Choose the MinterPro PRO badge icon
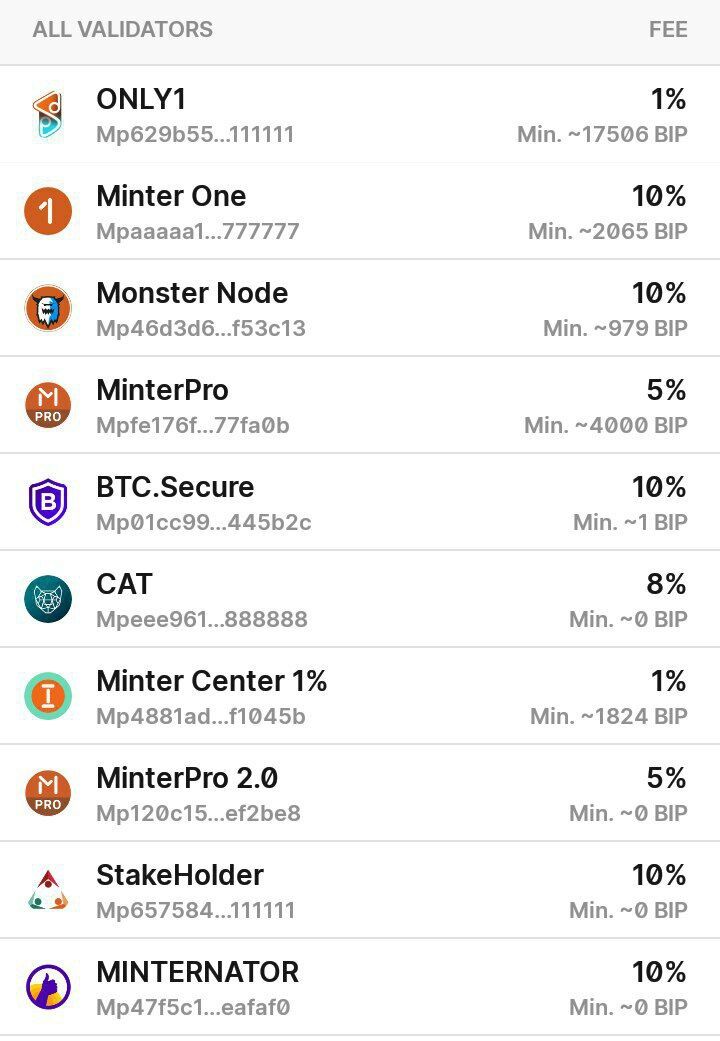Screen dimensions: 720x1041 pos(48,405)
